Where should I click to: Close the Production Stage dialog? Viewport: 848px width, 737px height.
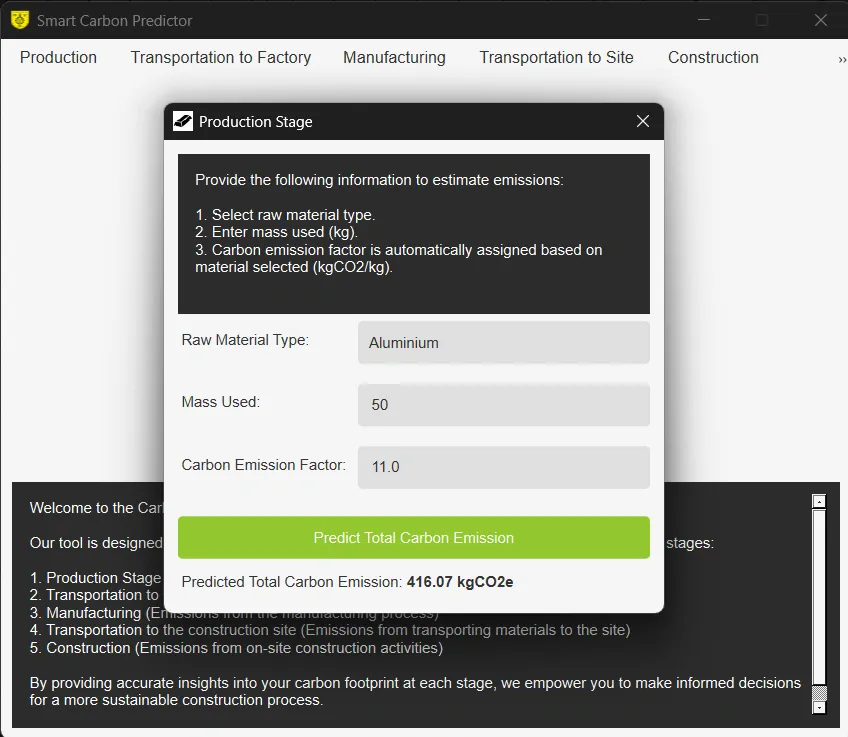coord(643,121)
